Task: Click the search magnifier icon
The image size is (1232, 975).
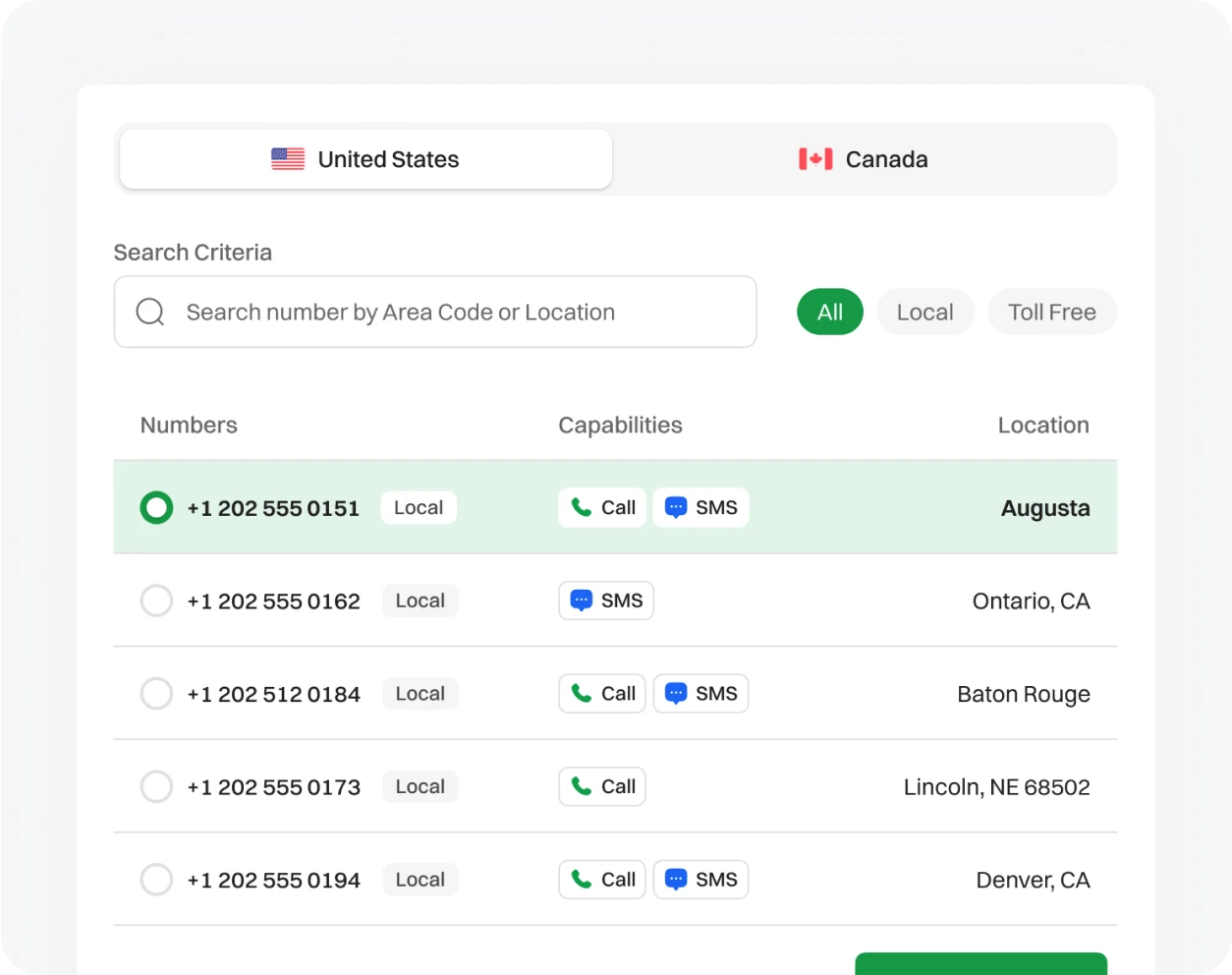Action: point(149,312)
